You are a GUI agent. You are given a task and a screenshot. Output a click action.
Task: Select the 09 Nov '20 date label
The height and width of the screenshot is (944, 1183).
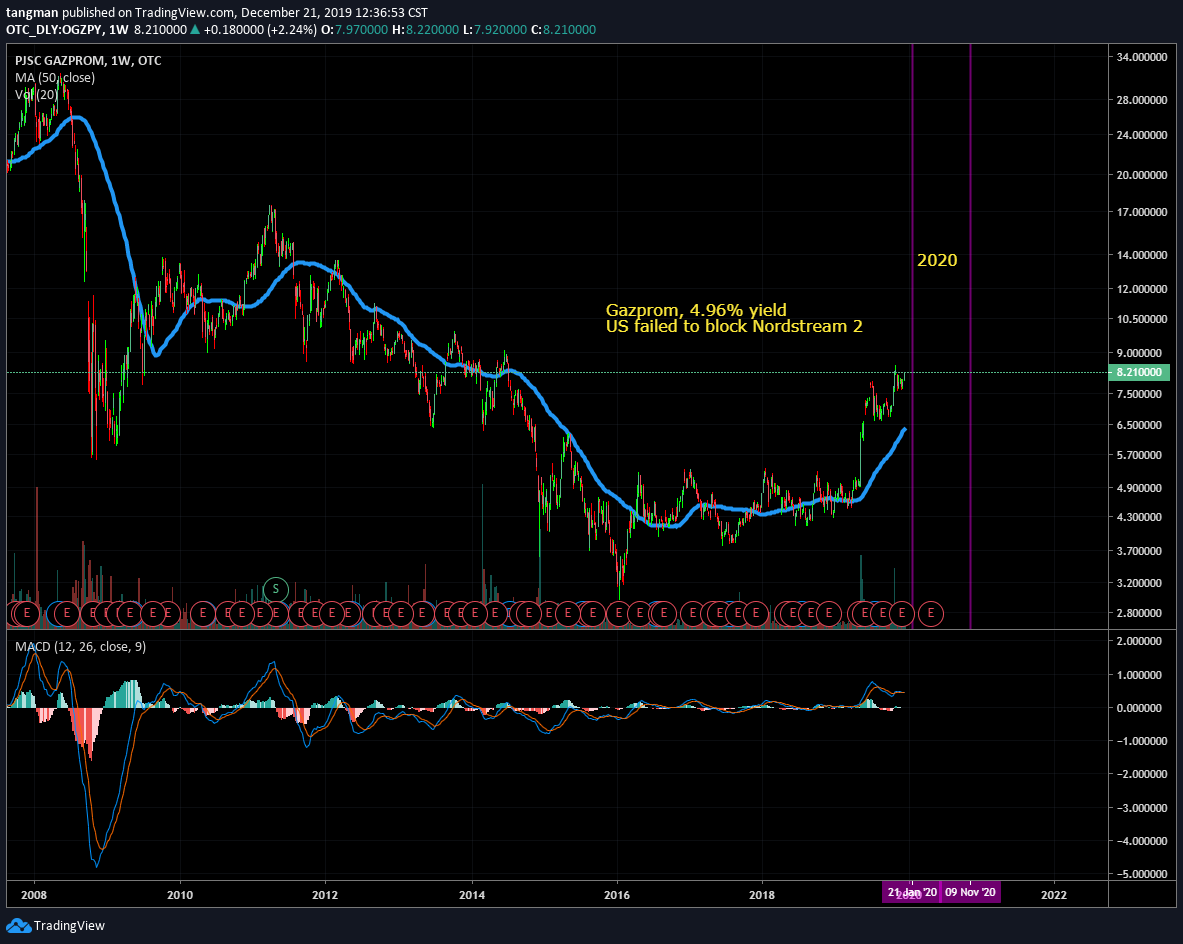pyautogui.click(x=970, y=893)
